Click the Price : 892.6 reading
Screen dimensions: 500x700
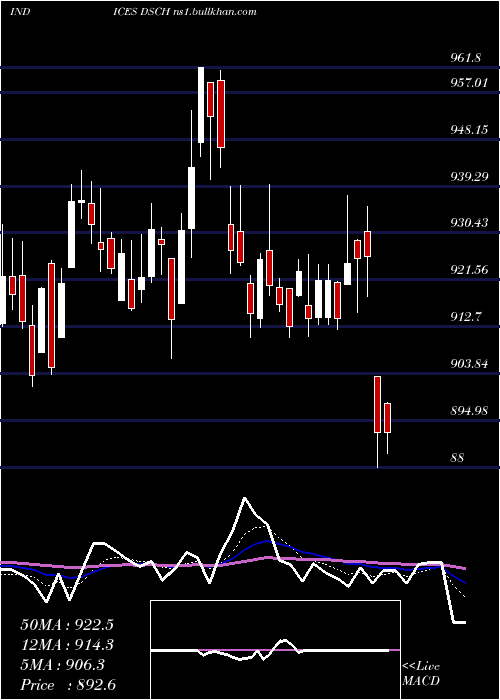[68, 685]
